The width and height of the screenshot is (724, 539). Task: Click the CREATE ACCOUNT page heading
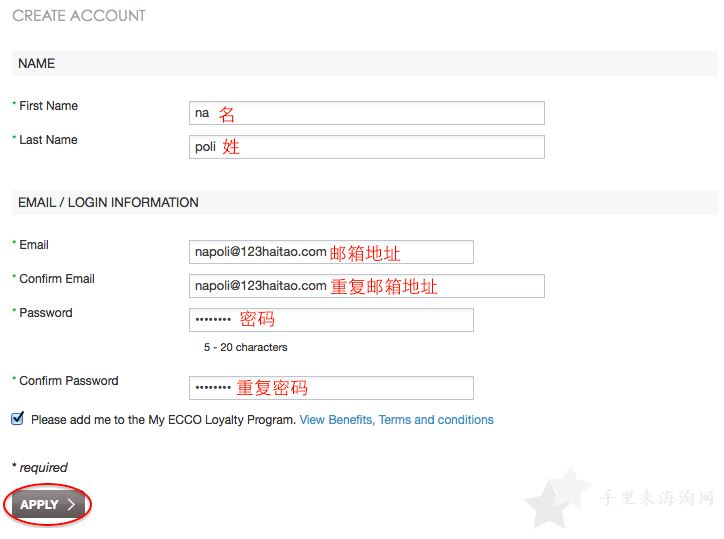pos(79,16)
